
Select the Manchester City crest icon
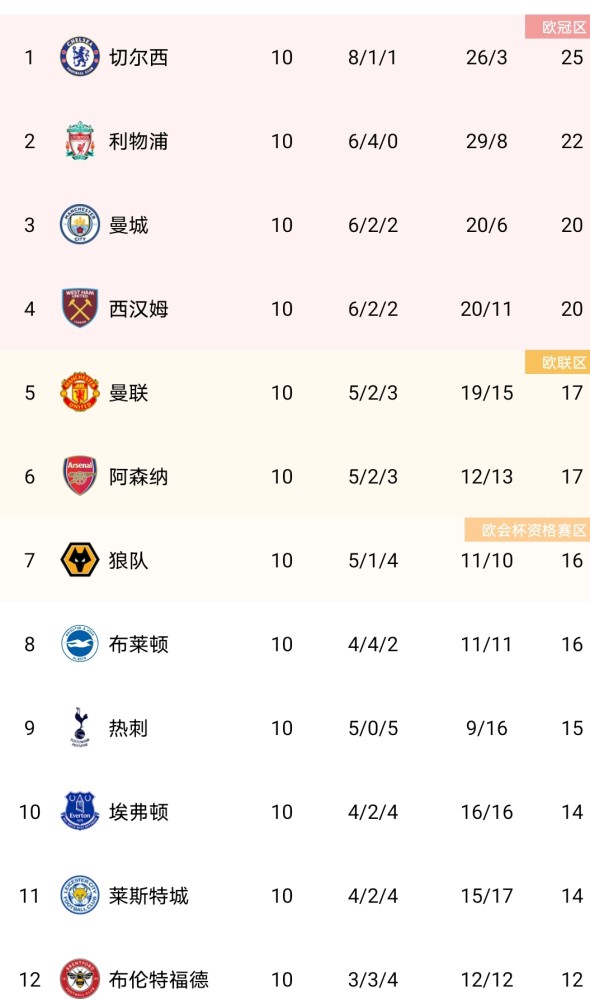pyautogui.click(x=80, y=224)
